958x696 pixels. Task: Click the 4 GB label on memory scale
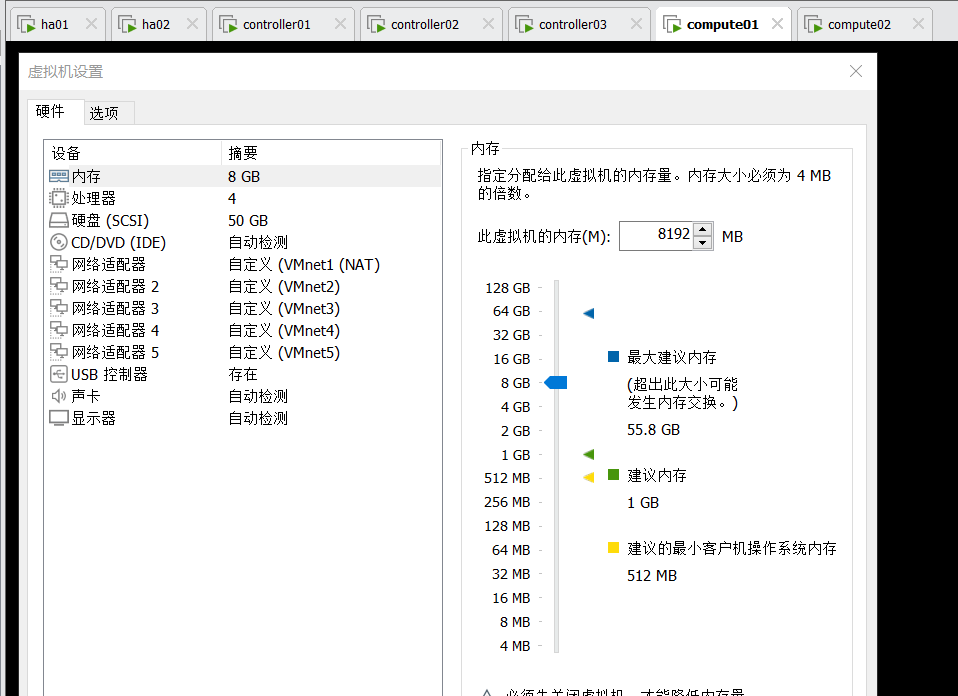(x=515, y=407)
